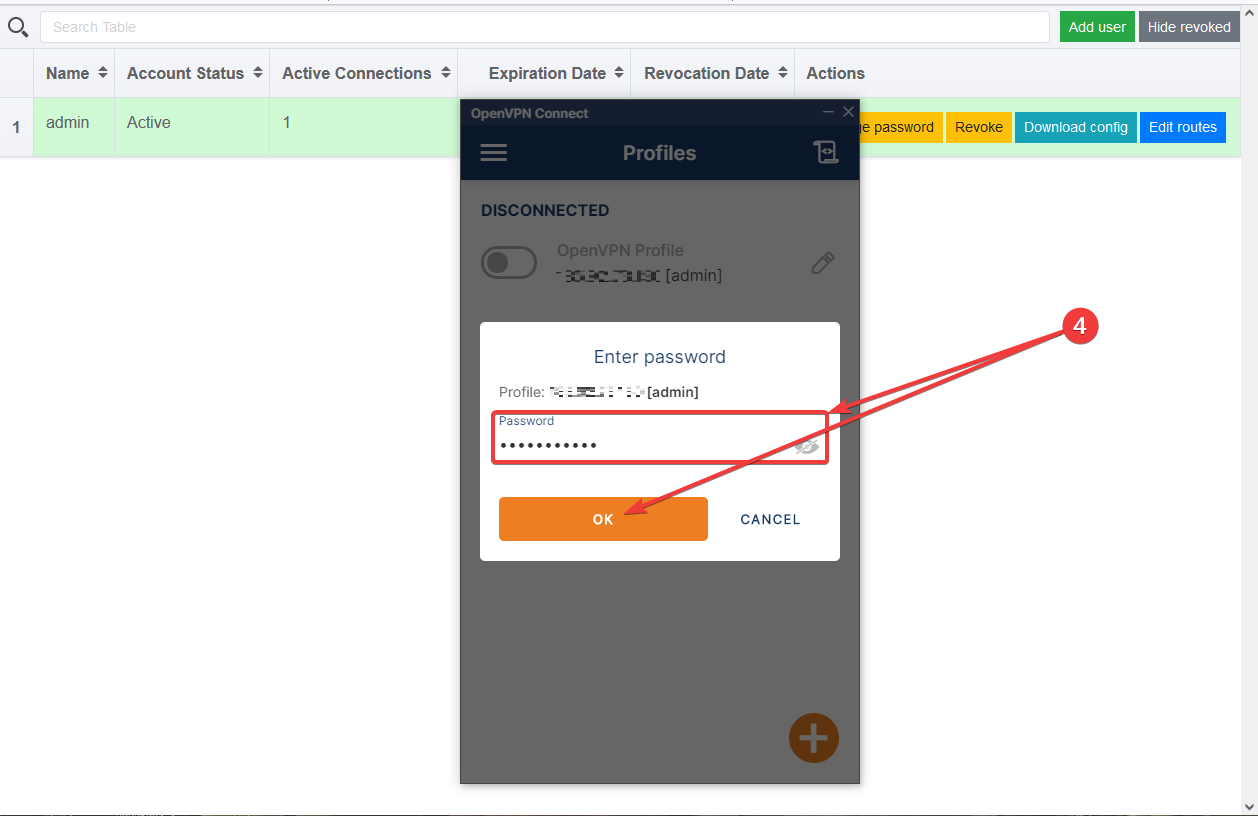Viewport: 1258px width, 816px height.
Task: Select the Active status cell
Action: pyautogui.click(x=192, y=127)
